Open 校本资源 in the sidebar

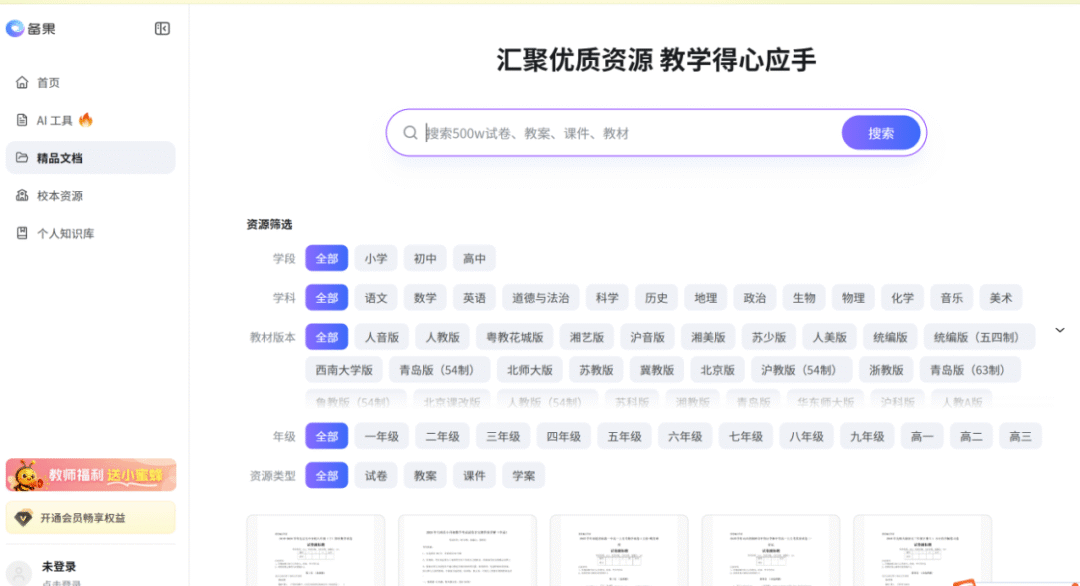(90, 196)
